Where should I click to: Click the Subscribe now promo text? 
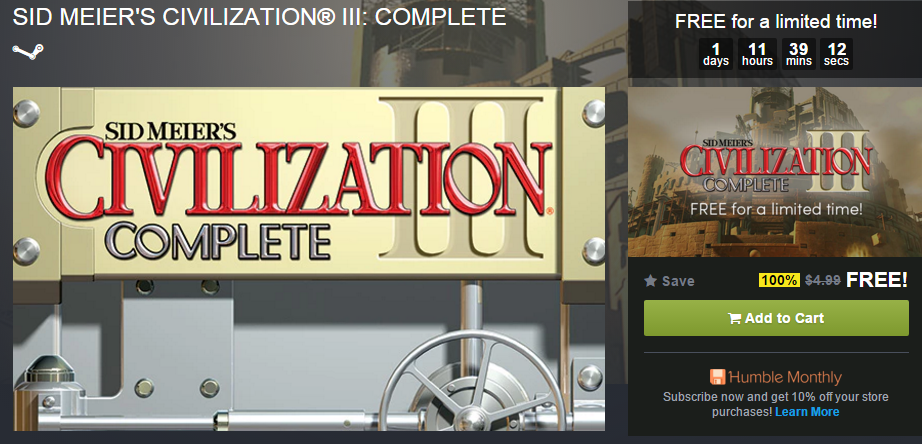pyautogui.click(x=776, y=404)
